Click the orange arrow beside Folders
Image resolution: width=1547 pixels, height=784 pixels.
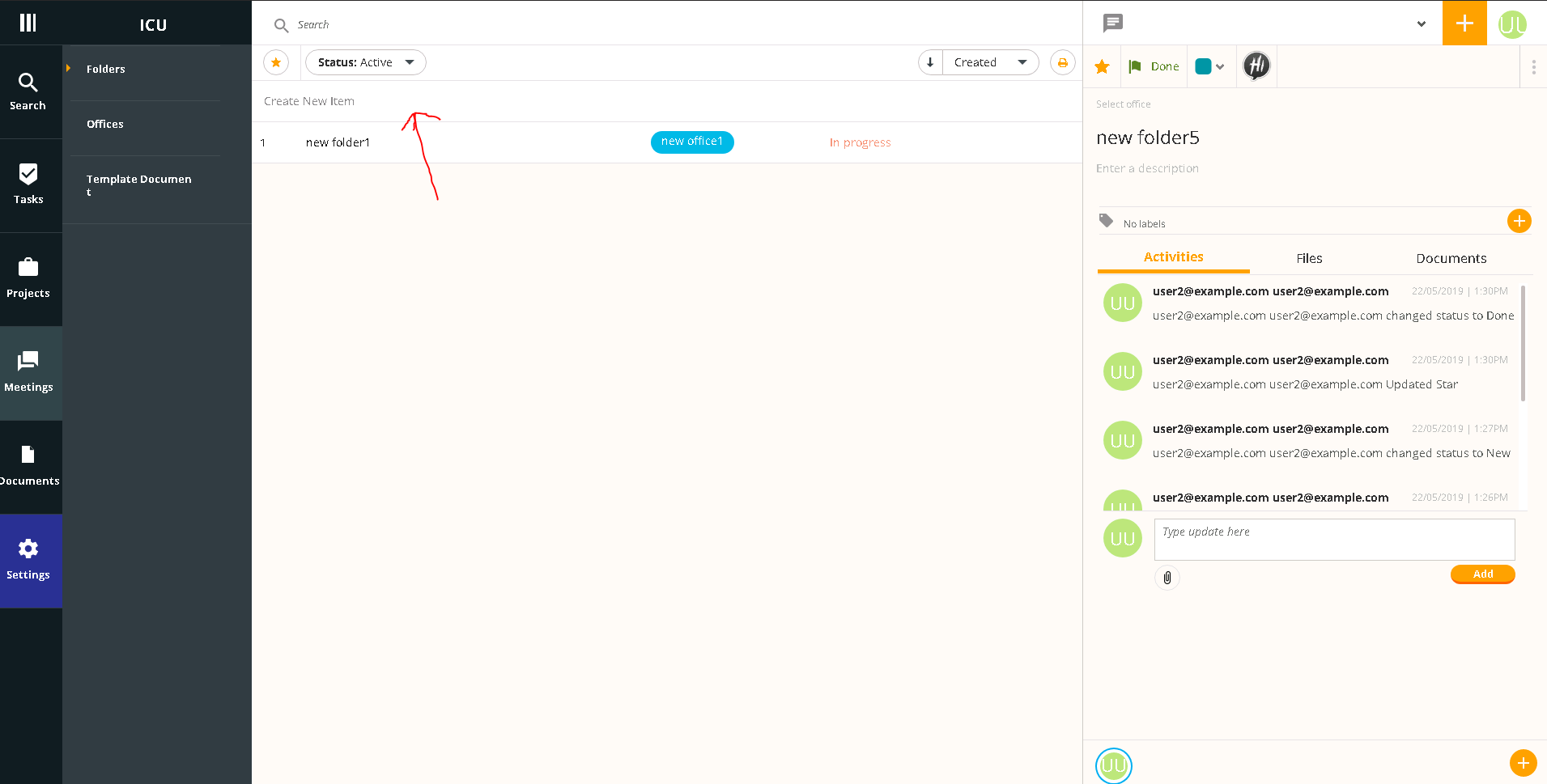coord(69,68)
